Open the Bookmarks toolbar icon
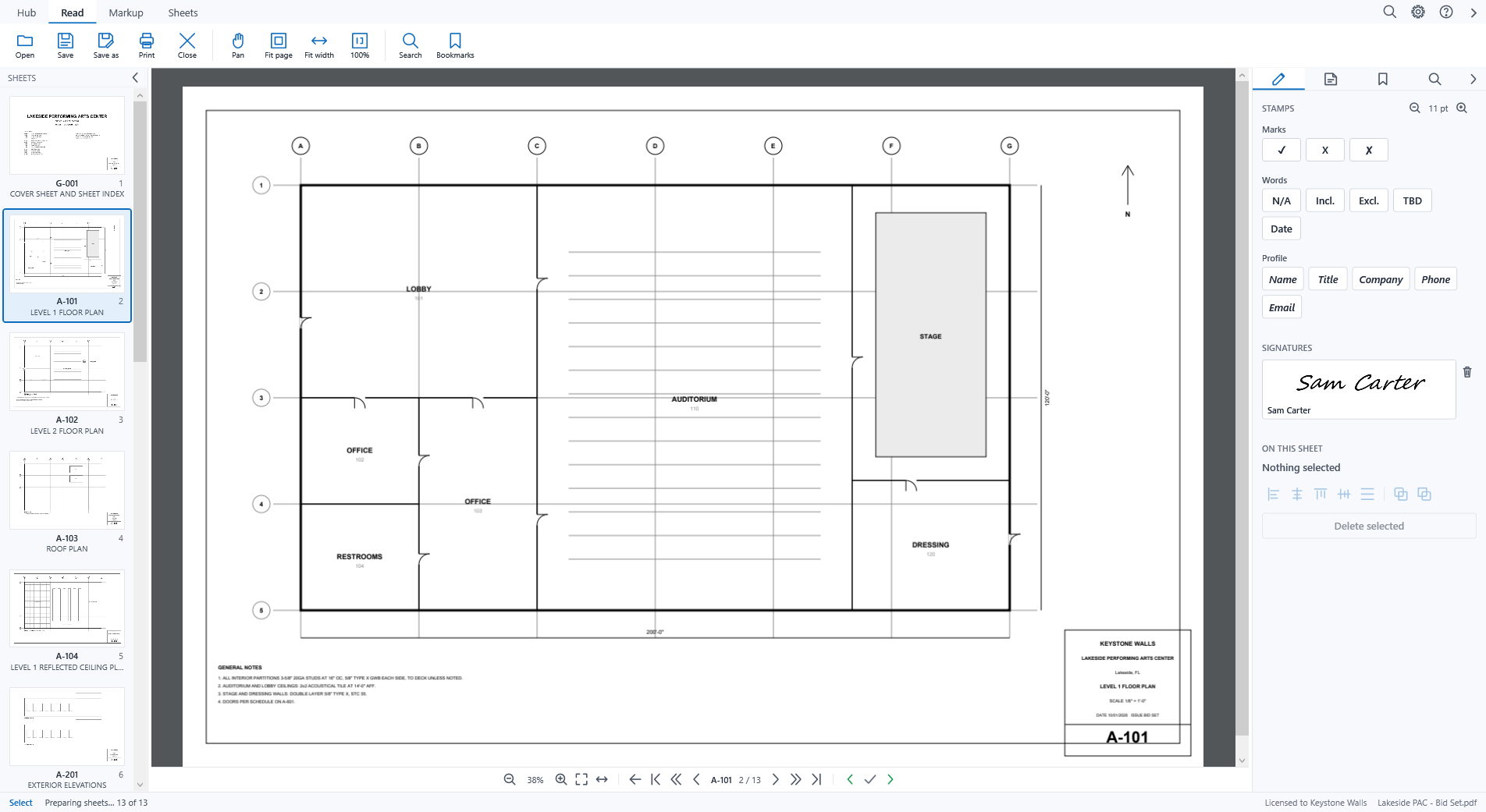Screen dimensions: 1486x812 click(x=455, y=45)
